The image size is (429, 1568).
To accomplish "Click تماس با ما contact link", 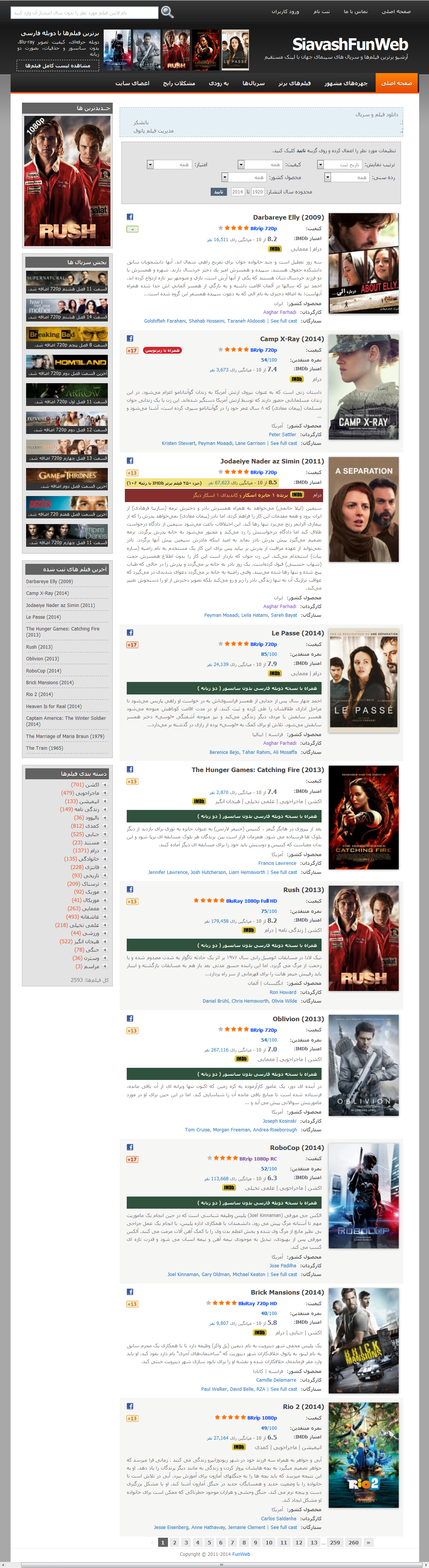I will [355, 12].
